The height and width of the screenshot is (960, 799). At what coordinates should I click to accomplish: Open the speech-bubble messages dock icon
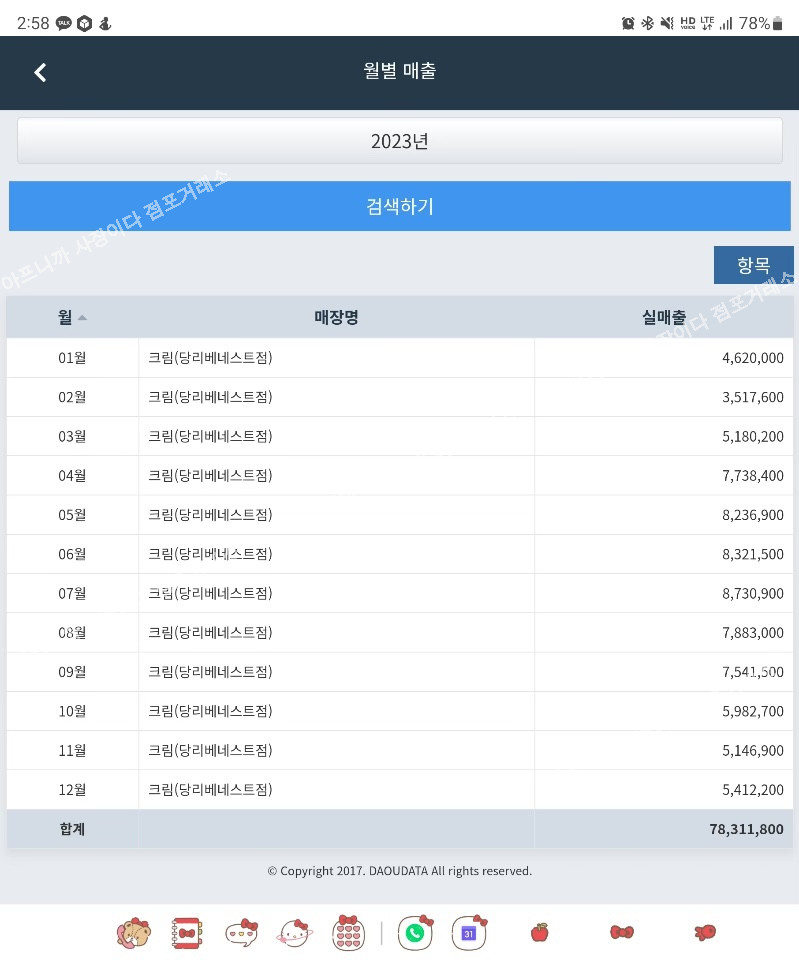(x=241, y=932)
